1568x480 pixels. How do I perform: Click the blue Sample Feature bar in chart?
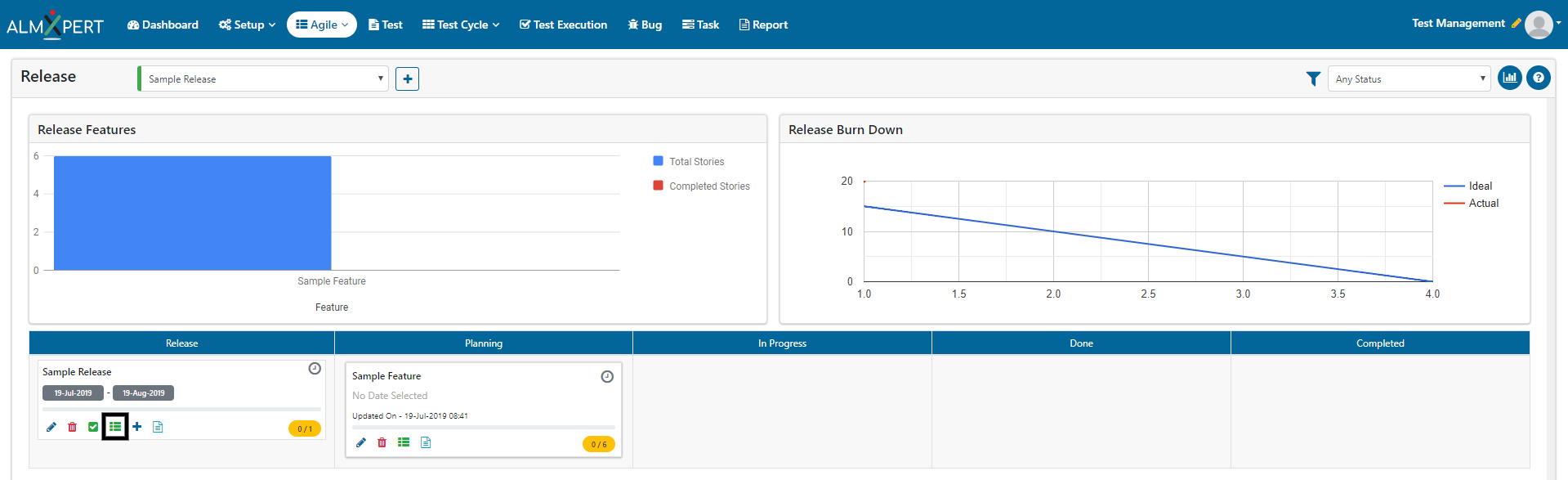coord(192,213)
